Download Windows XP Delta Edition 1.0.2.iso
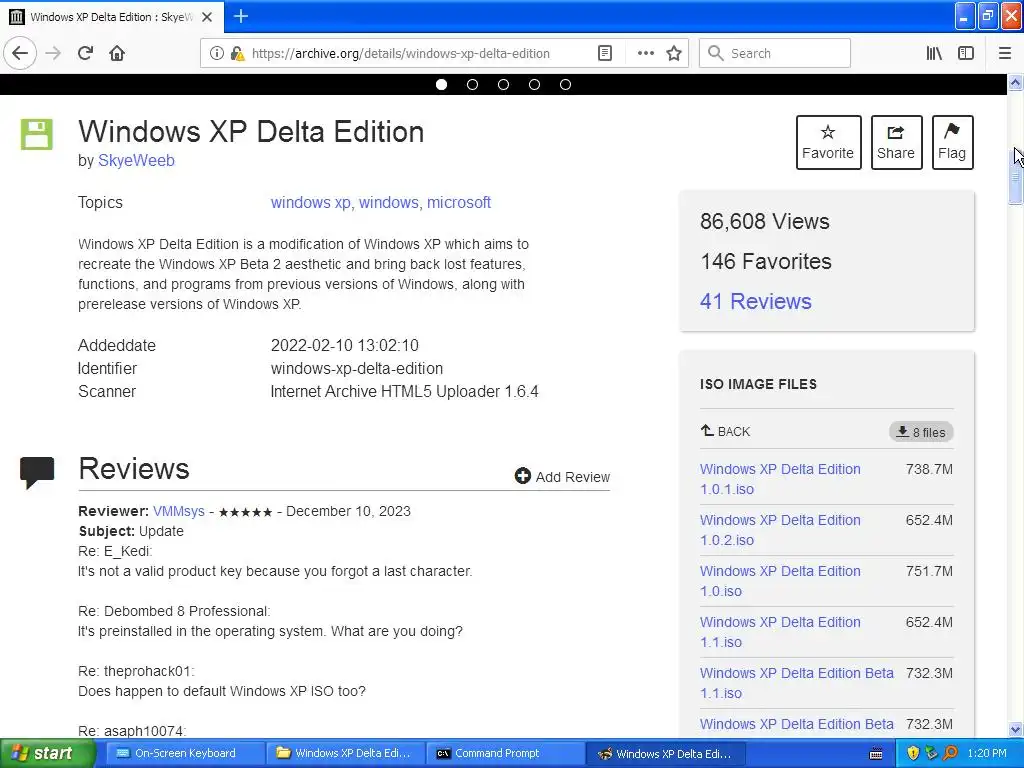 pos(780,530)
